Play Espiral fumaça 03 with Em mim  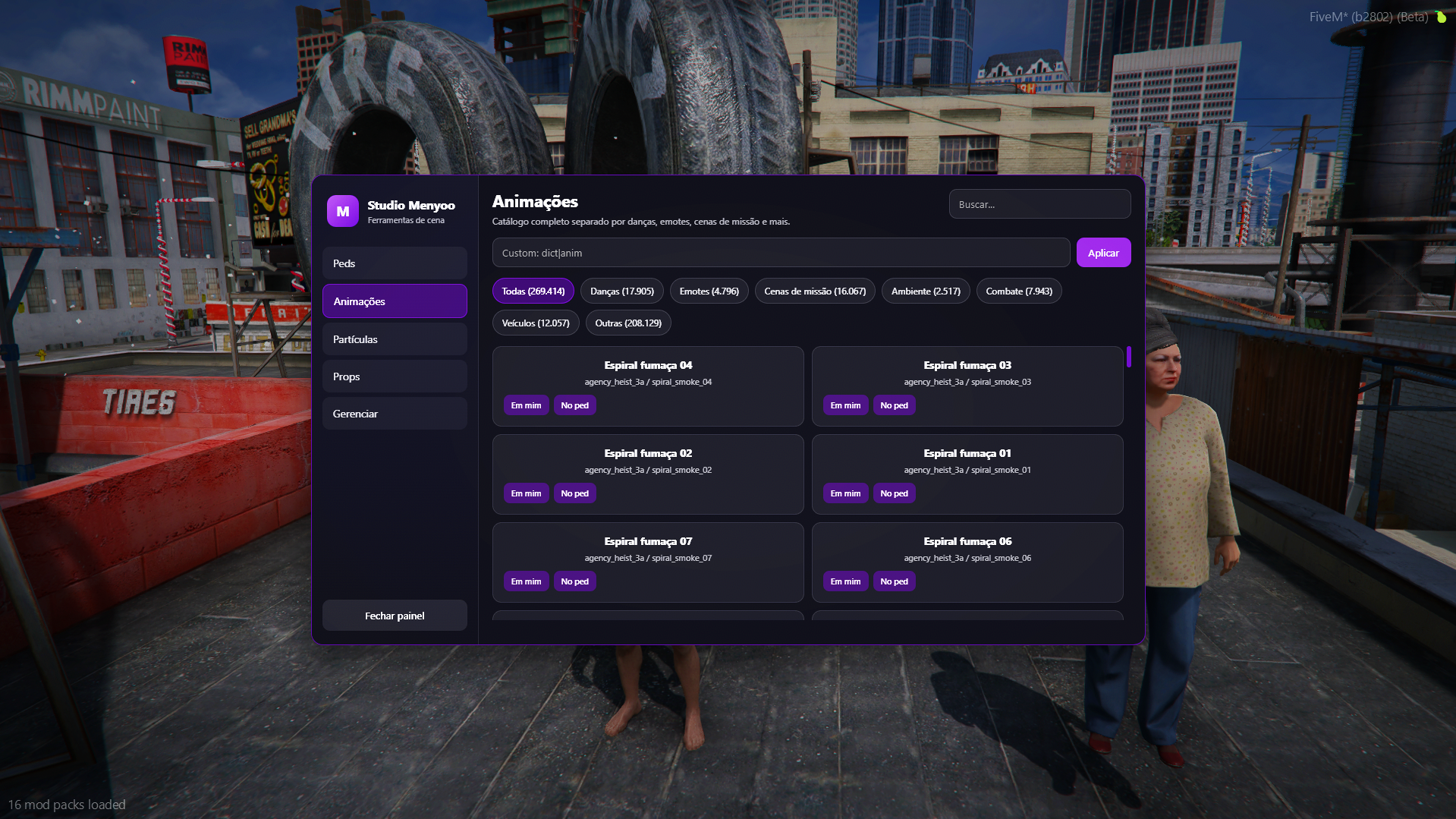click(845, 405)
